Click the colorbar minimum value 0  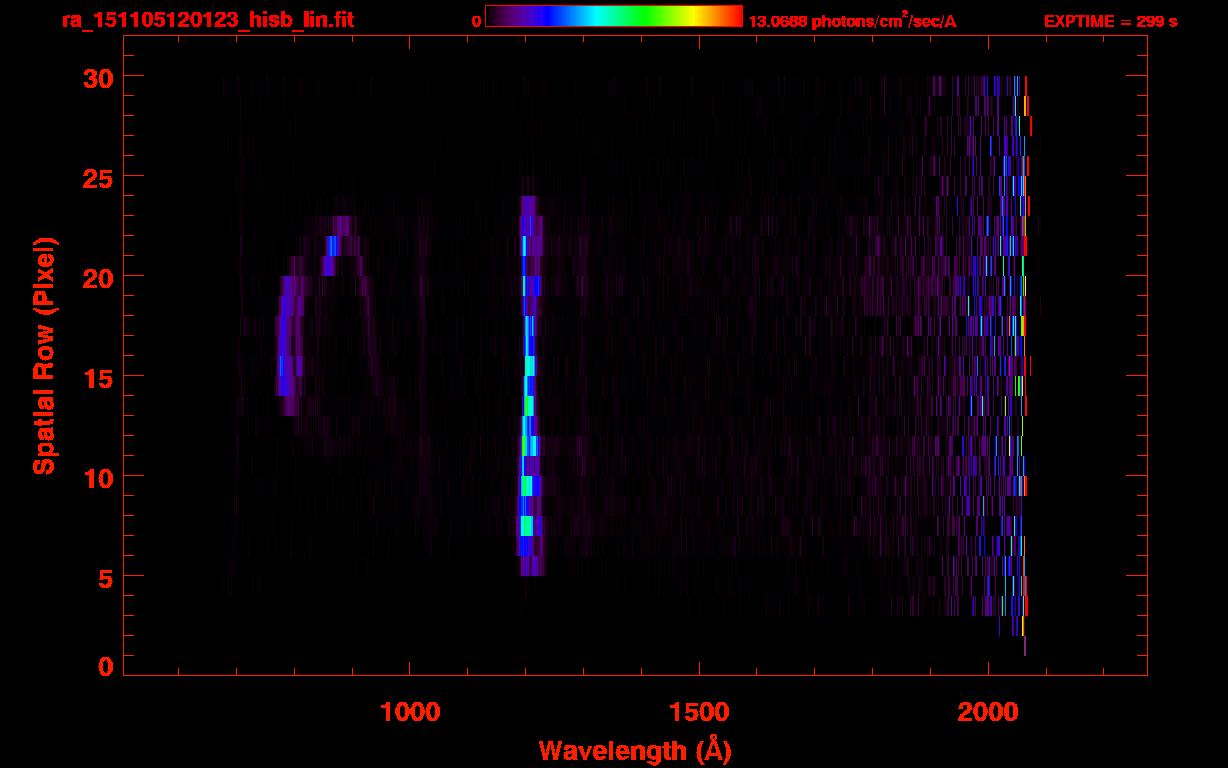tap(477, 21)
